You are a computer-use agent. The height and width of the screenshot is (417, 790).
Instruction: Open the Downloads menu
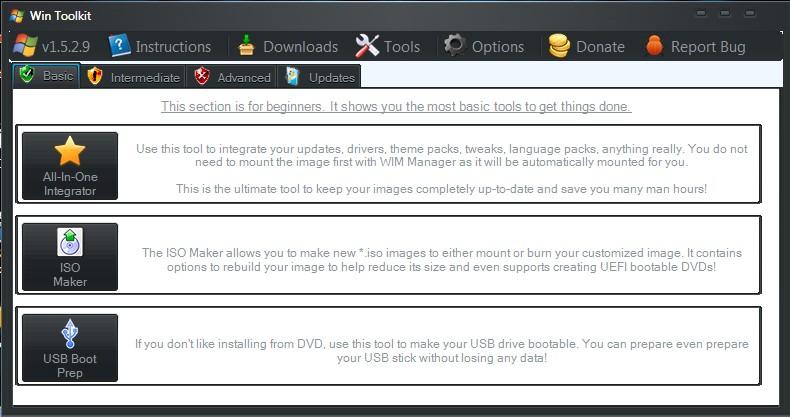coord(288,46)
